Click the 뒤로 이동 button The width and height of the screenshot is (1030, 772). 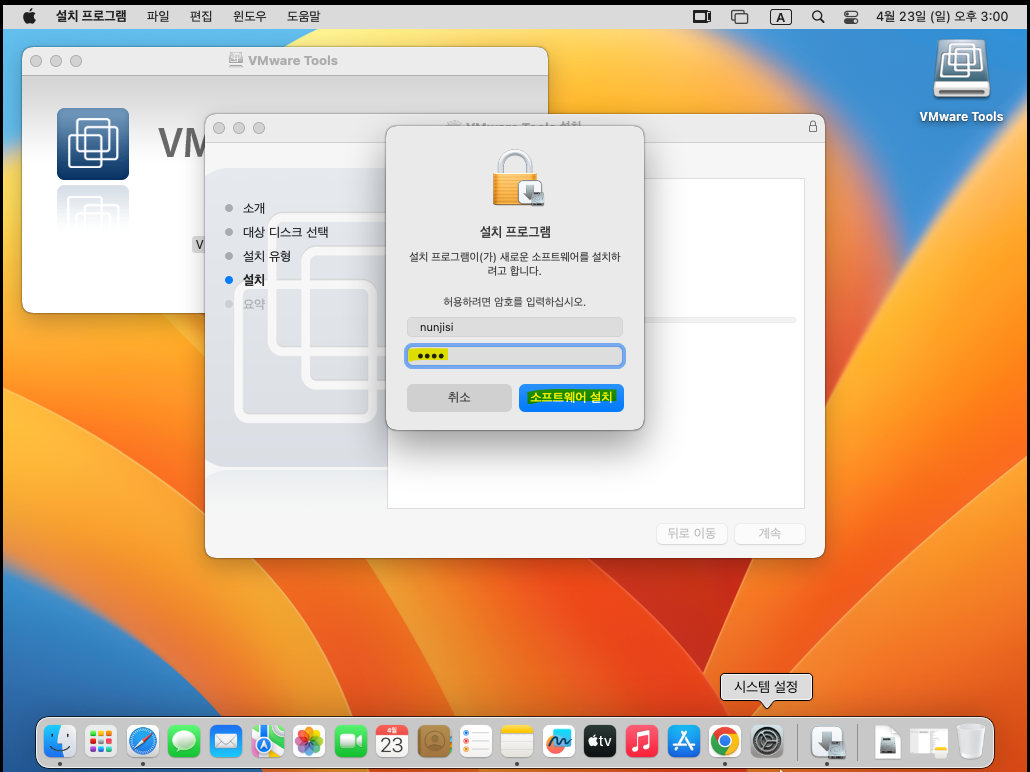692,534
